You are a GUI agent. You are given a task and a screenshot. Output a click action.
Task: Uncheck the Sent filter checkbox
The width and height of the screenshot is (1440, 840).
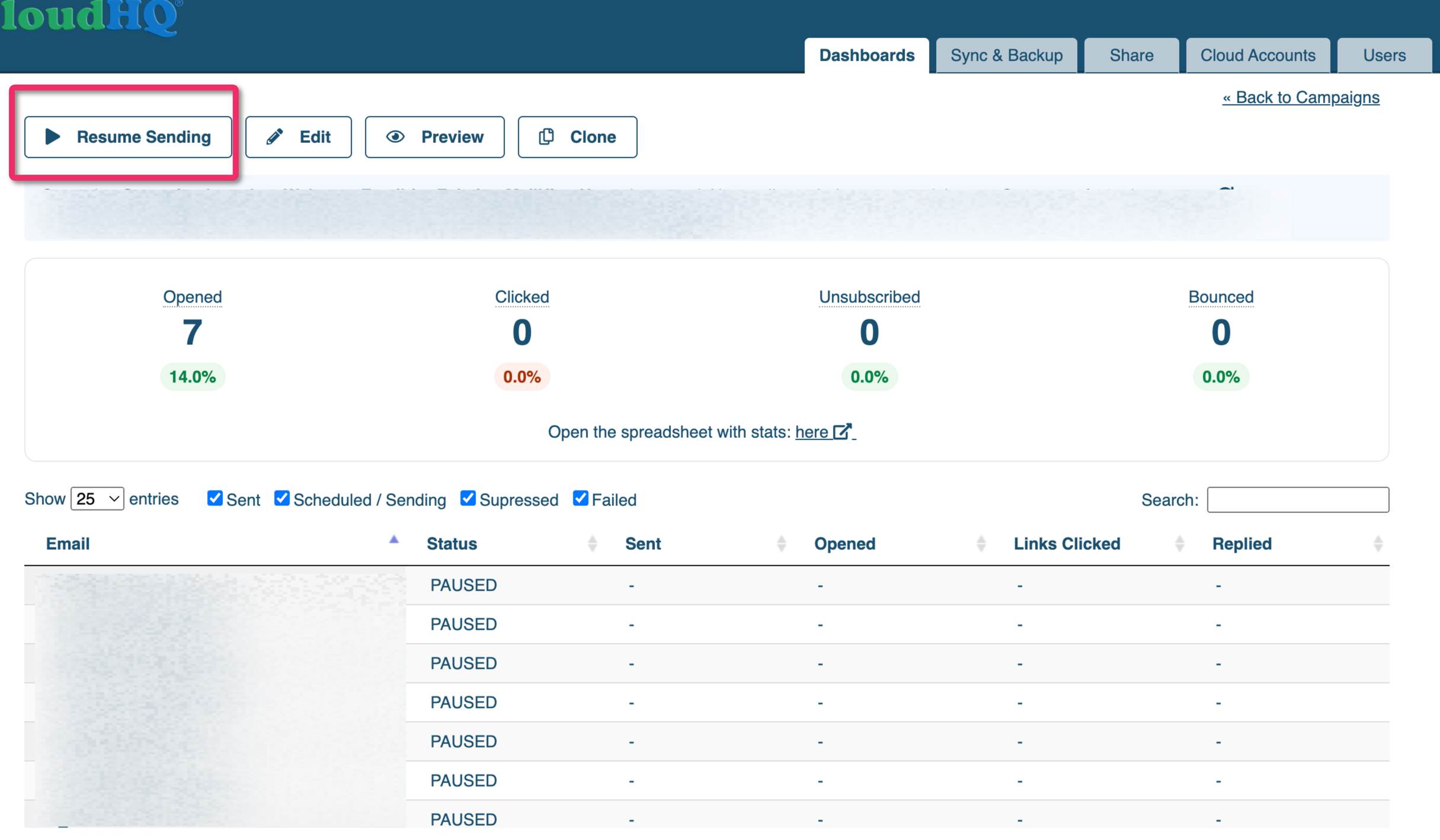(215, 498)
